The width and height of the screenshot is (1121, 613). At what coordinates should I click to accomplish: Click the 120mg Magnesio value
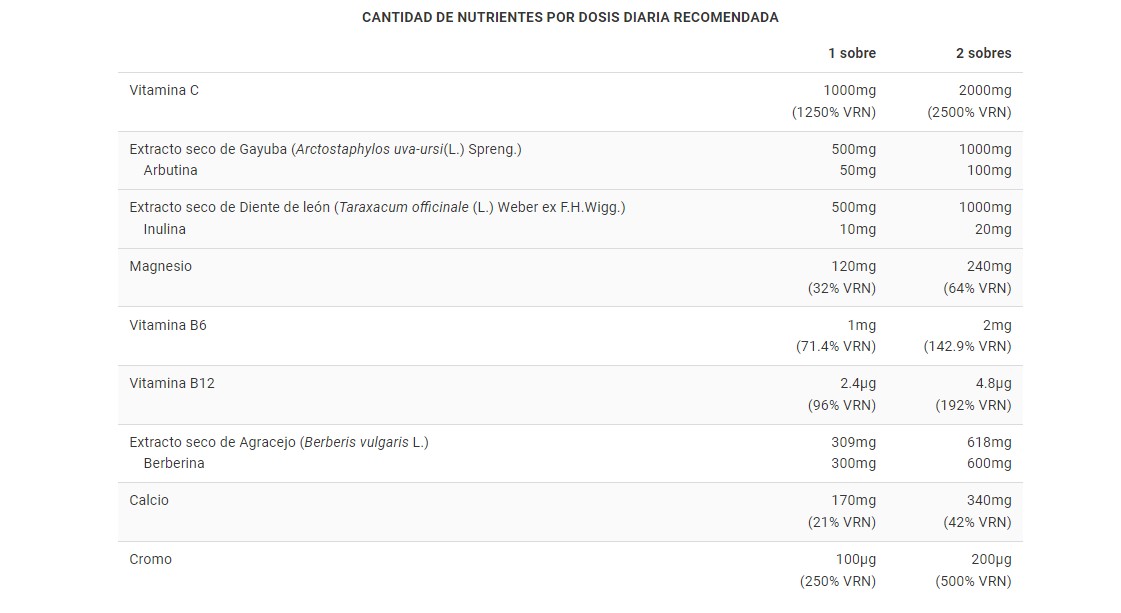[x=853, y=266]
